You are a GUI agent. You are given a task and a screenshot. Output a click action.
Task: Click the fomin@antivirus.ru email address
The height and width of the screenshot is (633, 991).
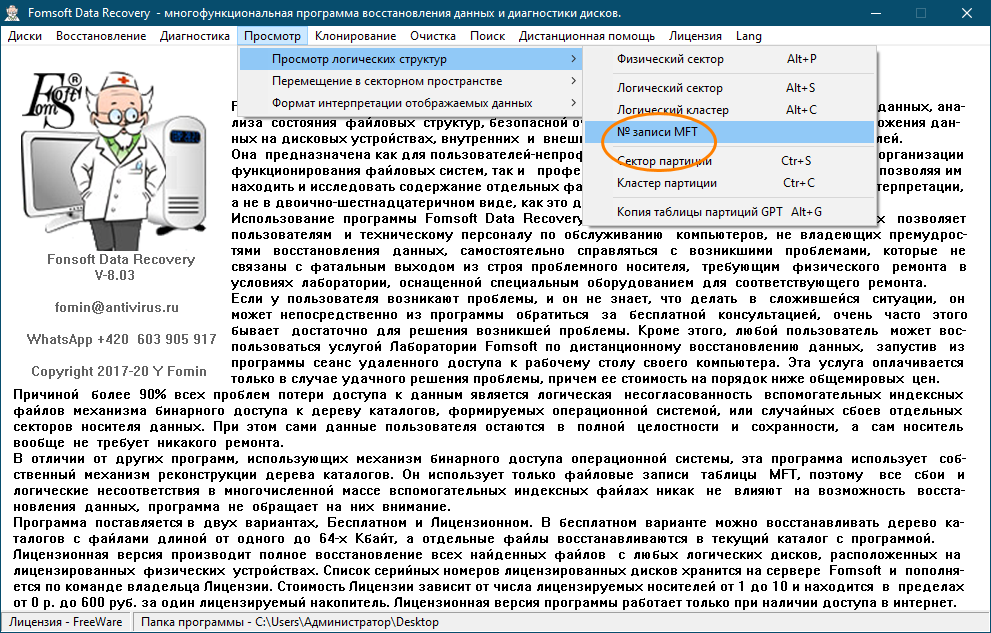click(x=115, y=308)
